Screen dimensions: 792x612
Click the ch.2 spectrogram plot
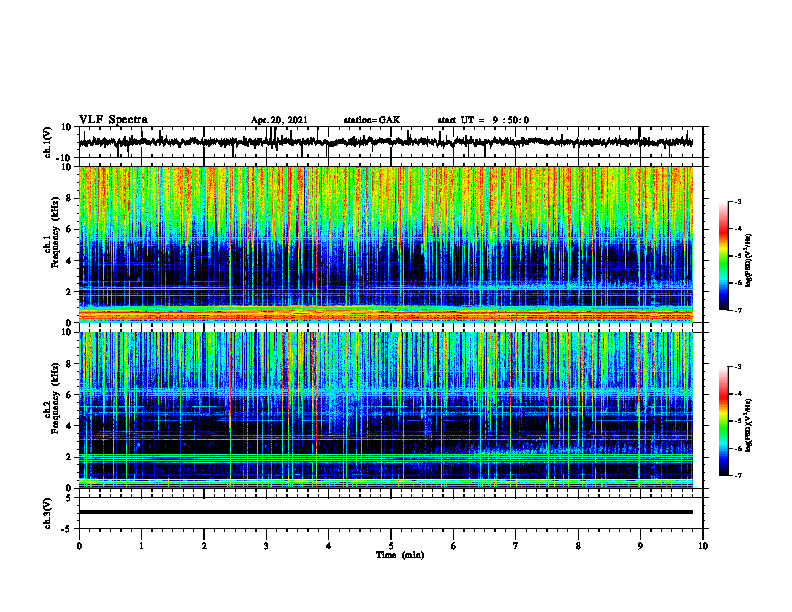click(x=386, y=410)
